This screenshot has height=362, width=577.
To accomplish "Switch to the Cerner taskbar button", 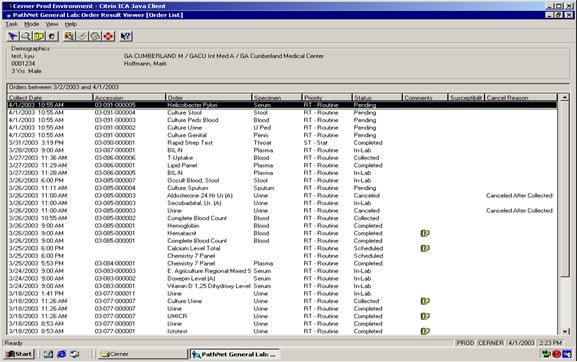I will [143, 354].
